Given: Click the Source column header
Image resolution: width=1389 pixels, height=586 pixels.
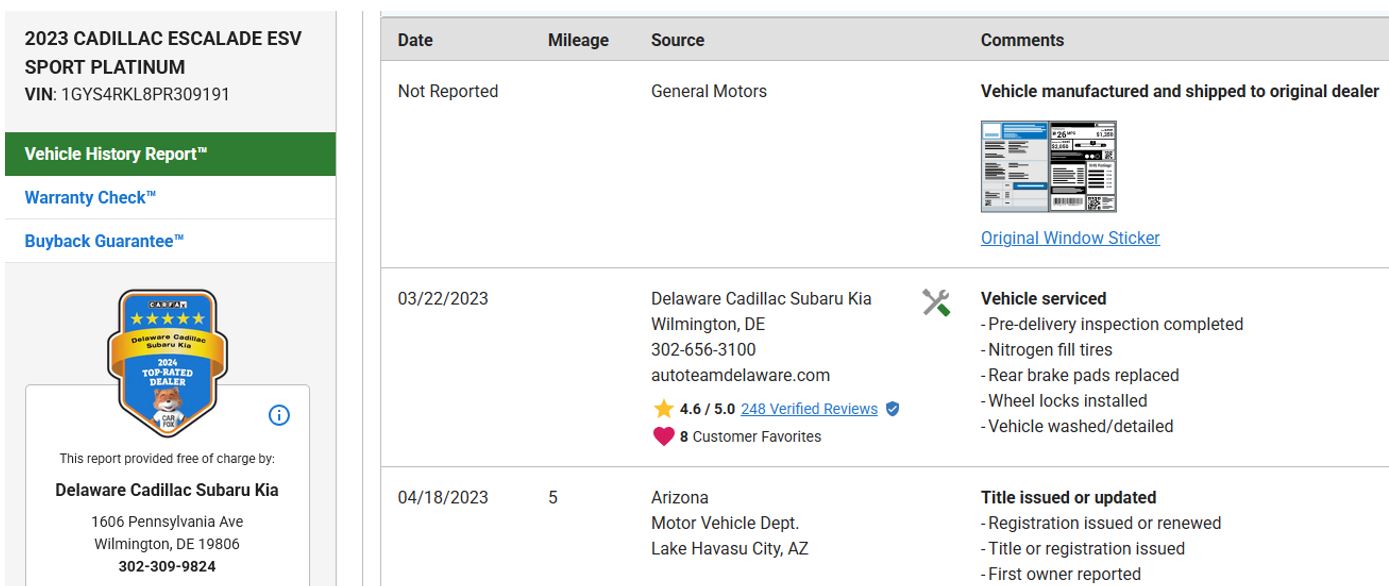Looking at the screenshot, I should [677, 40].
